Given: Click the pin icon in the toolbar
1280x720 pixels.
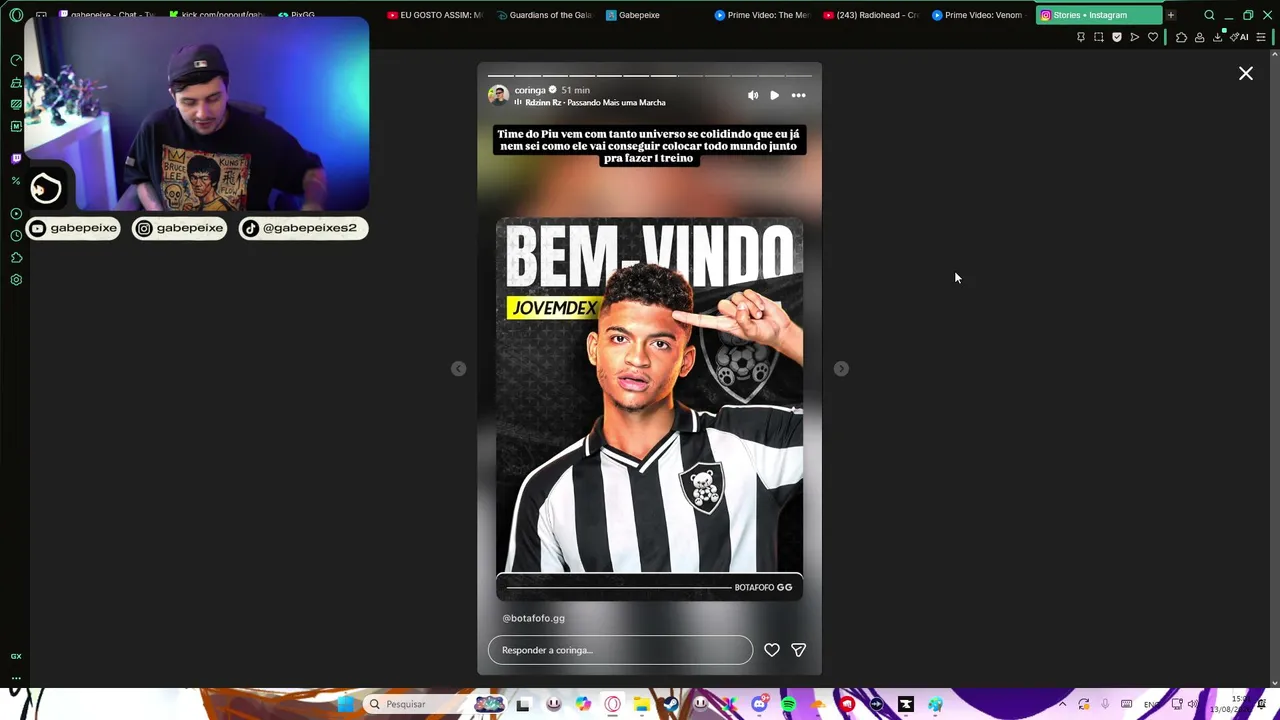Looking at the screenshot, I should pyautogui.click(x=1081, y=37).
